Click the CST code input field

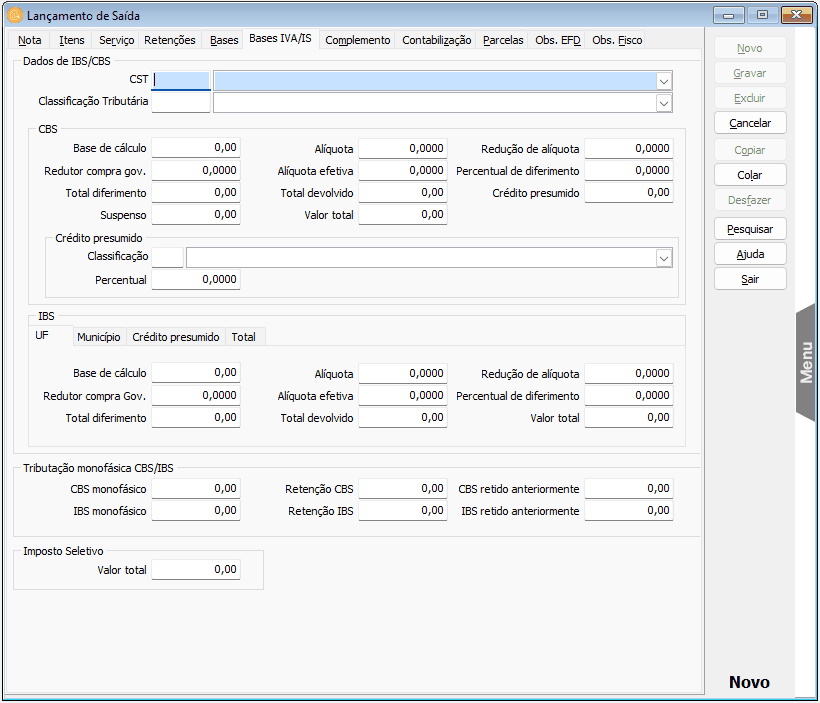coord(181,81)
